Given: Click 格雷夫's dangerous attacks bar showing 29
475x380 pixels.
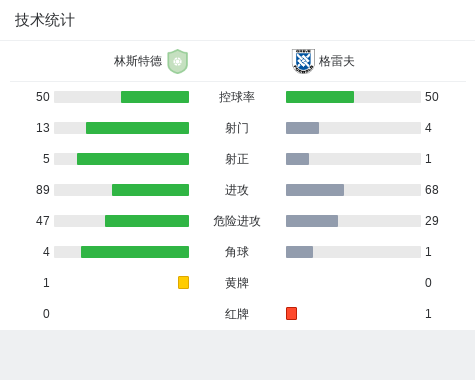Looking at the screenshot, I should click(312, 221).
